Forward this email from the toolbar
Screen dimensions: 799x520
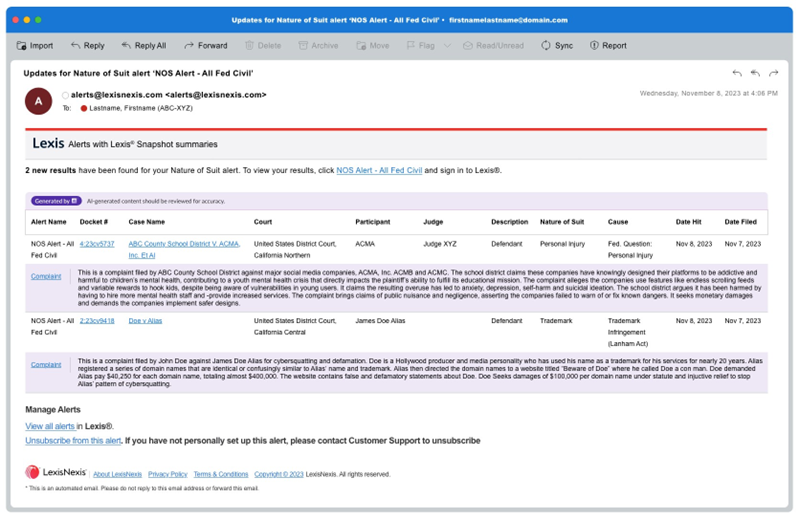(x=206, y=45)
